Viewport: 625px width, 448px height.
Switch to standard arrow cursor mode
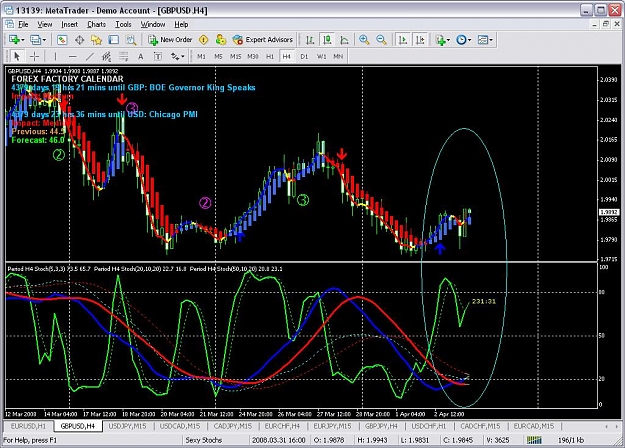[17, 57]
